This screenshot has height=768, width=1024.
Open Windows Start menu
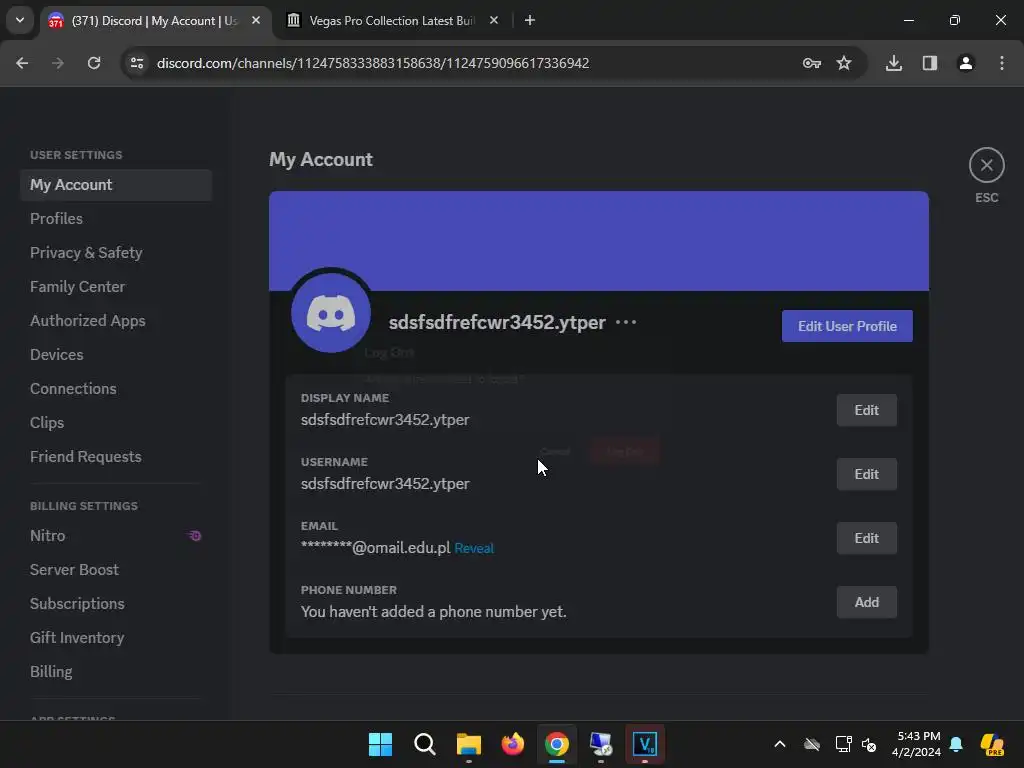point(380,744)
